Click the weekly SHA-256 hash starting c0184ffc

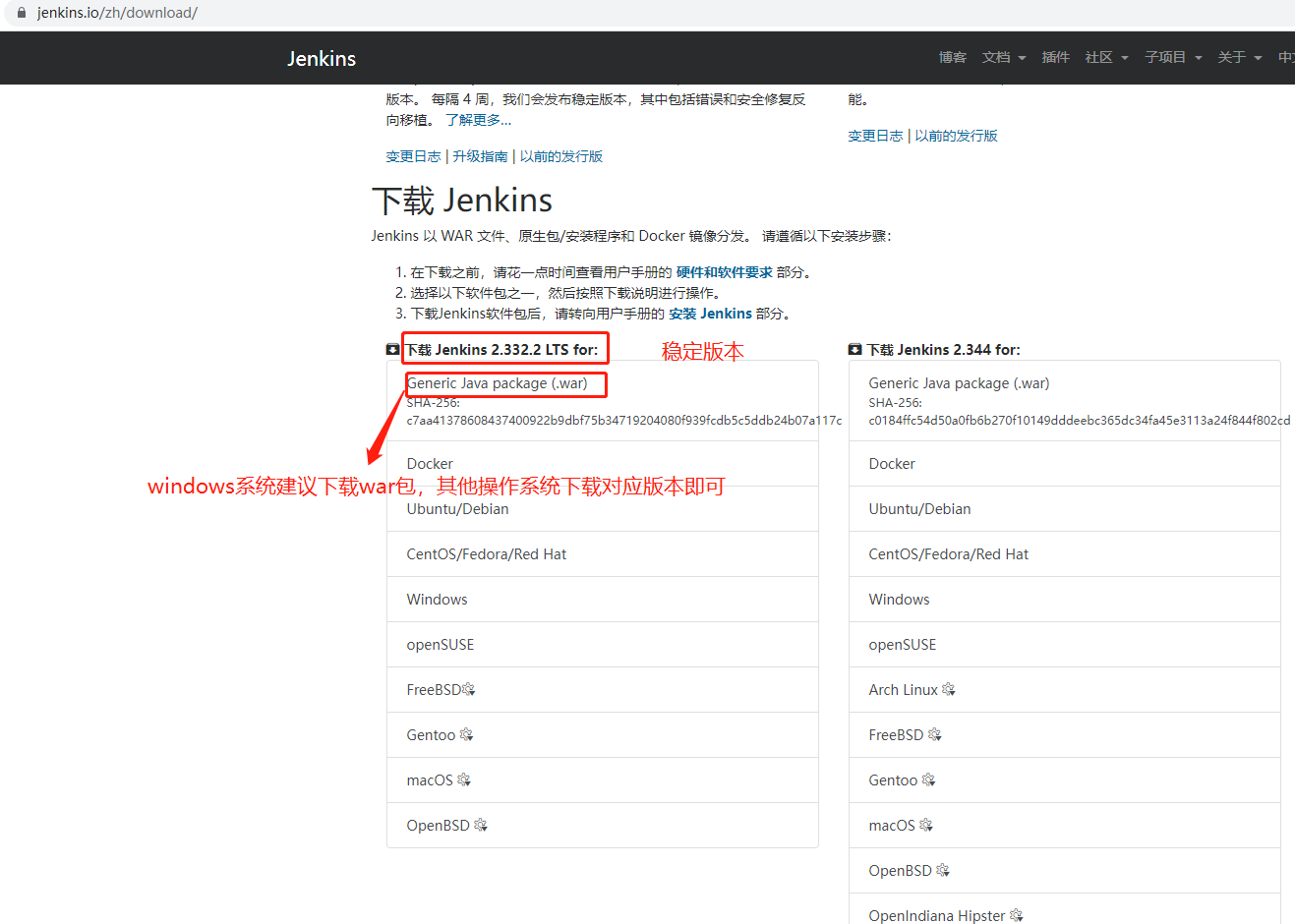tap(1080, 420)
